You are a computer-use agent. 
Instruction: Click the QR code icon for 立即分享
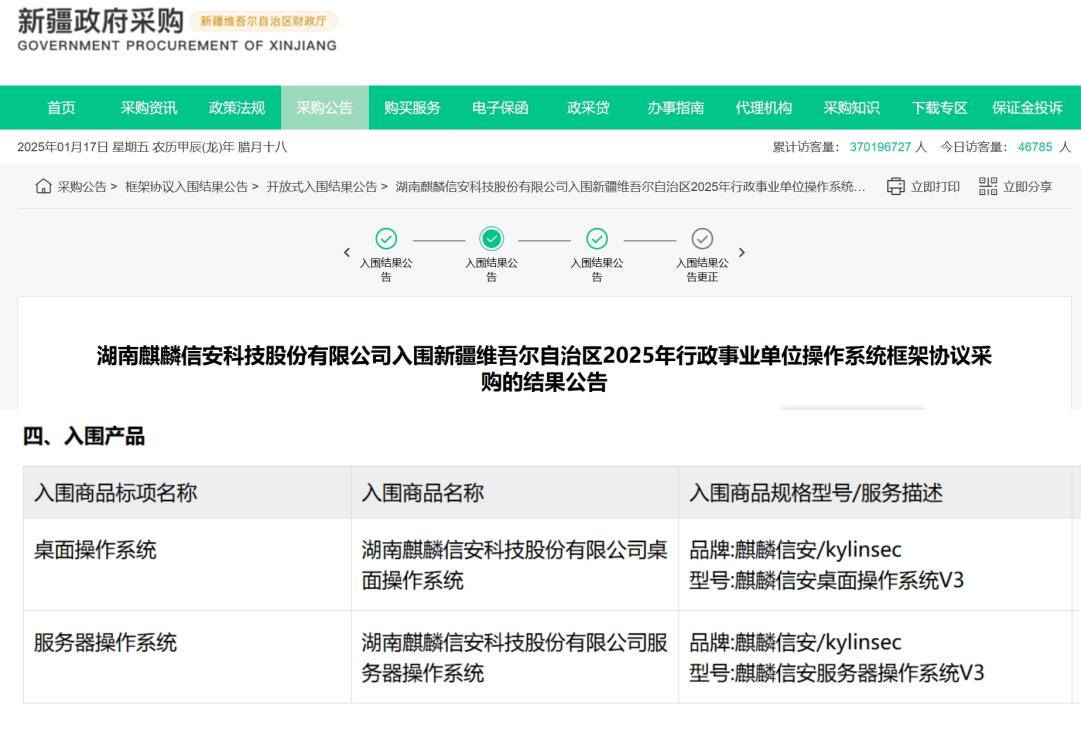(x=988, y=186)
